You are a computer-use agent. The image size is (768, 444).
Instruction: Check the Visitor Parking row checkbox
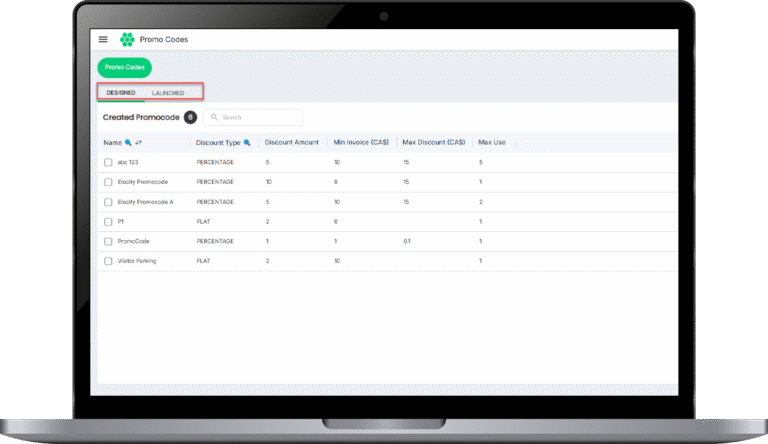(x=108, y=261)
